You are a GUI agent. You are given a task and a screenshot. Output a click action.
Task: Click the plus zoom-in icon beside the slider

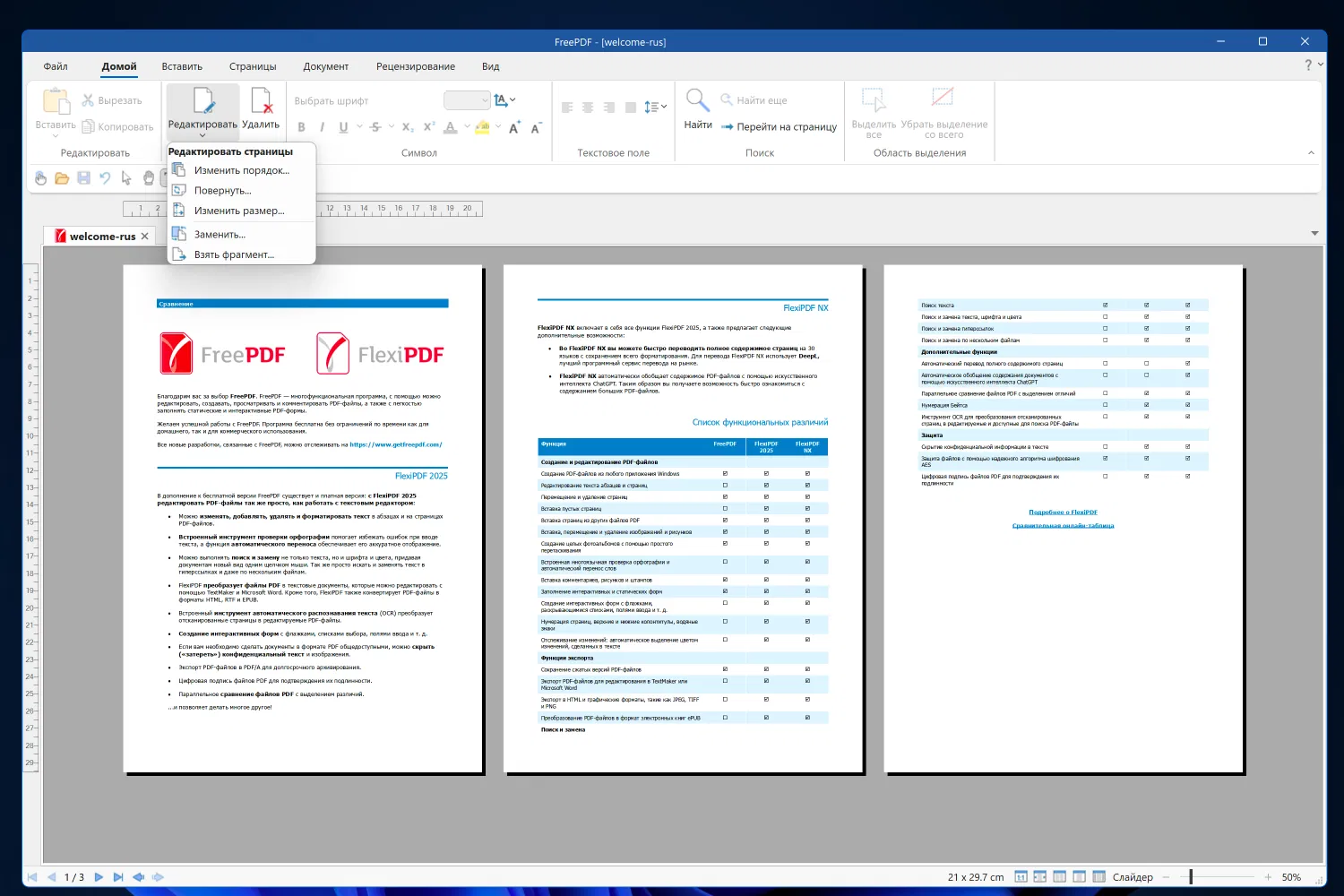[1268, 877]
